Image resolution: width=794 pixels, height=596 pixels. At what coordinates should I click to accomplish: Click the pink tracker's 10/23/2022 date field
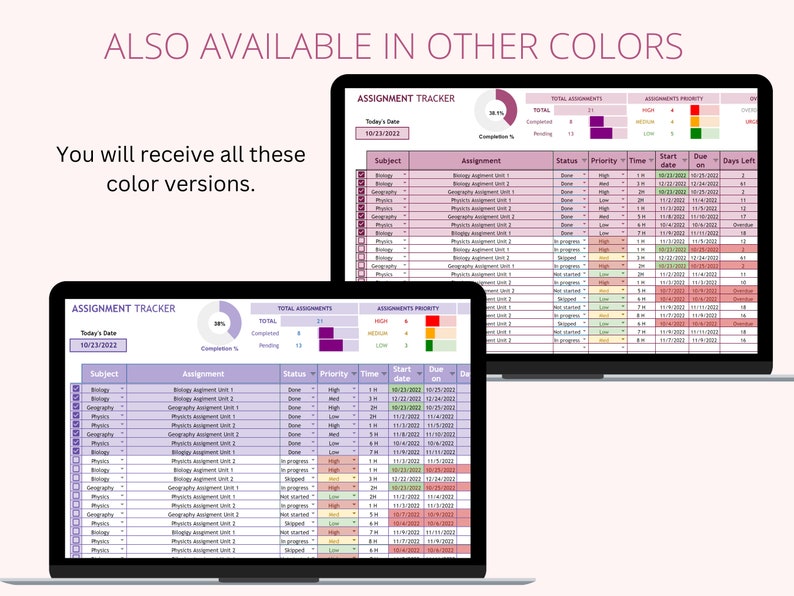pos(382,134)
